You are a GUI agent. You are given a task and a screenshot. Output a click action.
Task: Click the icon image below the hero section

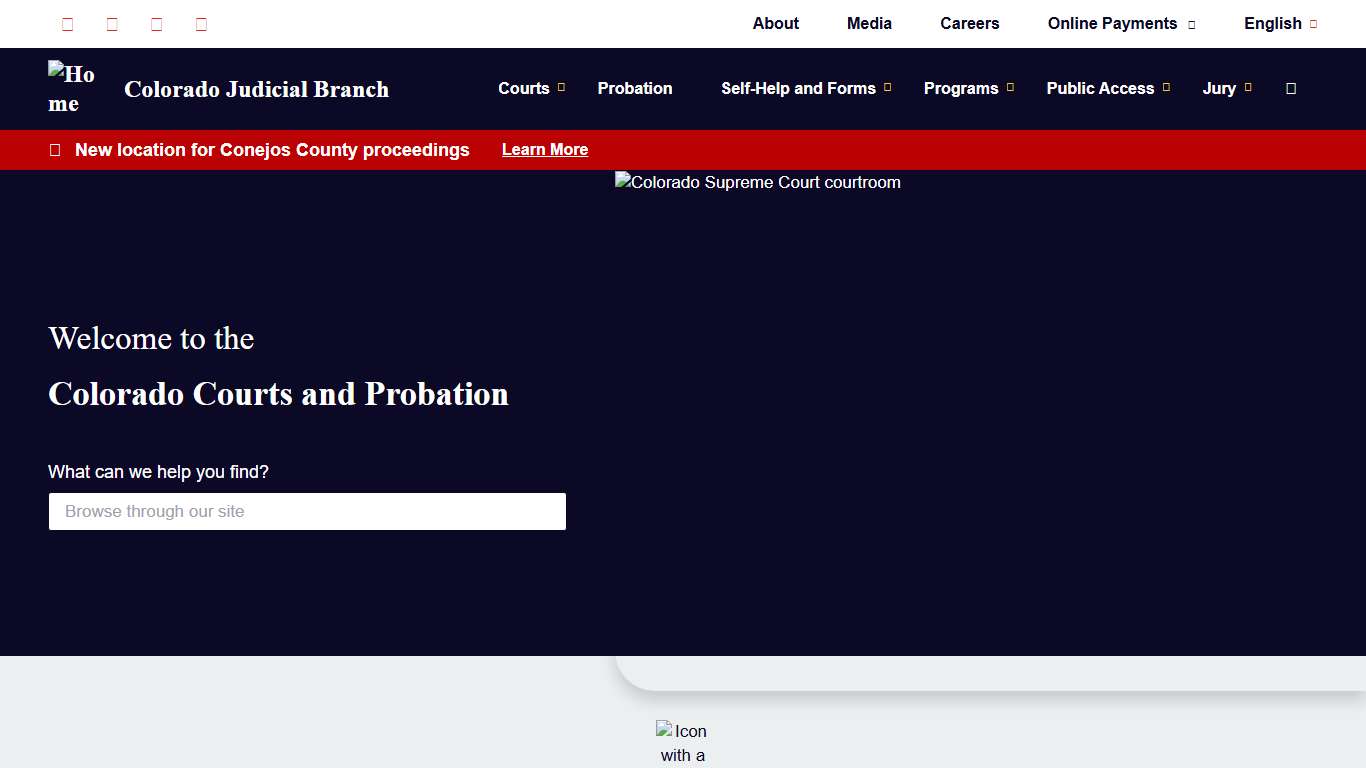(682, 742)
